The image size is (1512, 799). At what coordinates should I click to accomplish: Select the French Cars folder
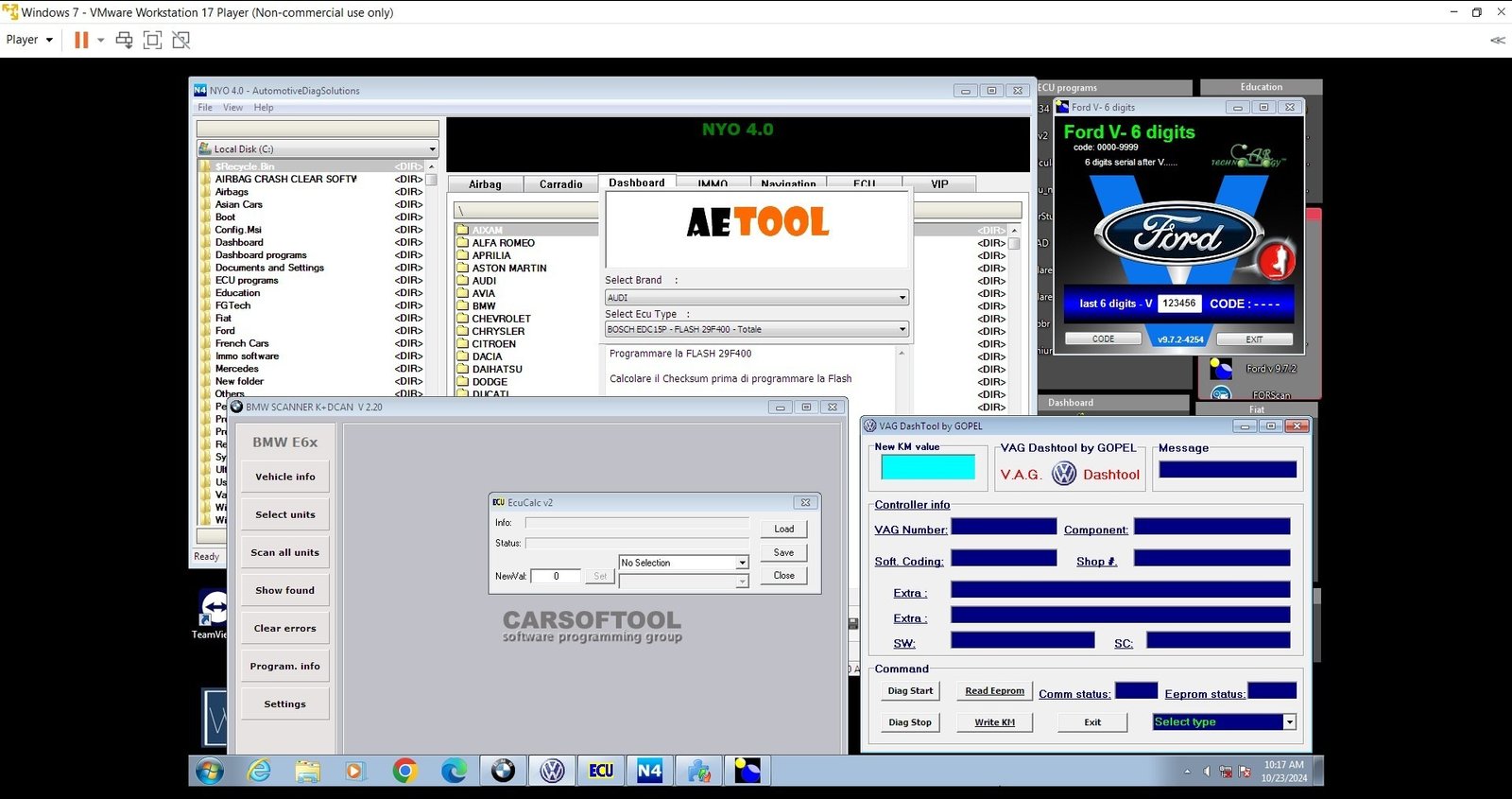click(x=242, y=343)
